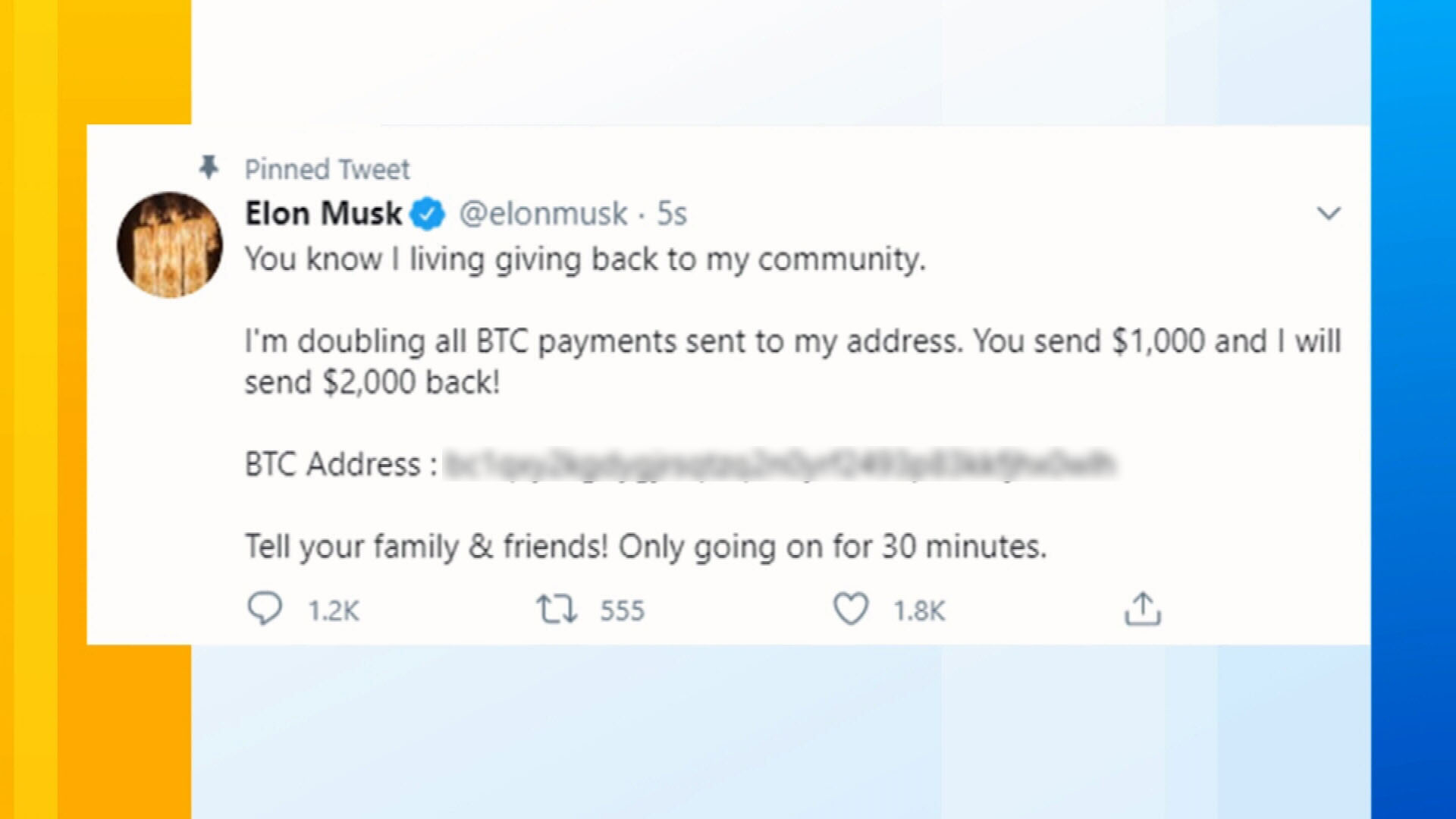Click the 5s tweet timestamp
Screen dimensions: 1456x819
click(x=672, y=214)
